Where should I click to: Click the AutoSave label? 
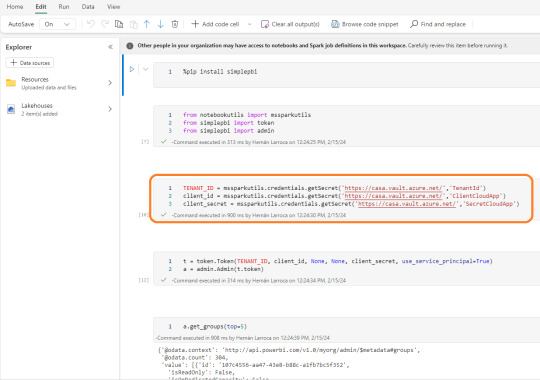point(21,24)
